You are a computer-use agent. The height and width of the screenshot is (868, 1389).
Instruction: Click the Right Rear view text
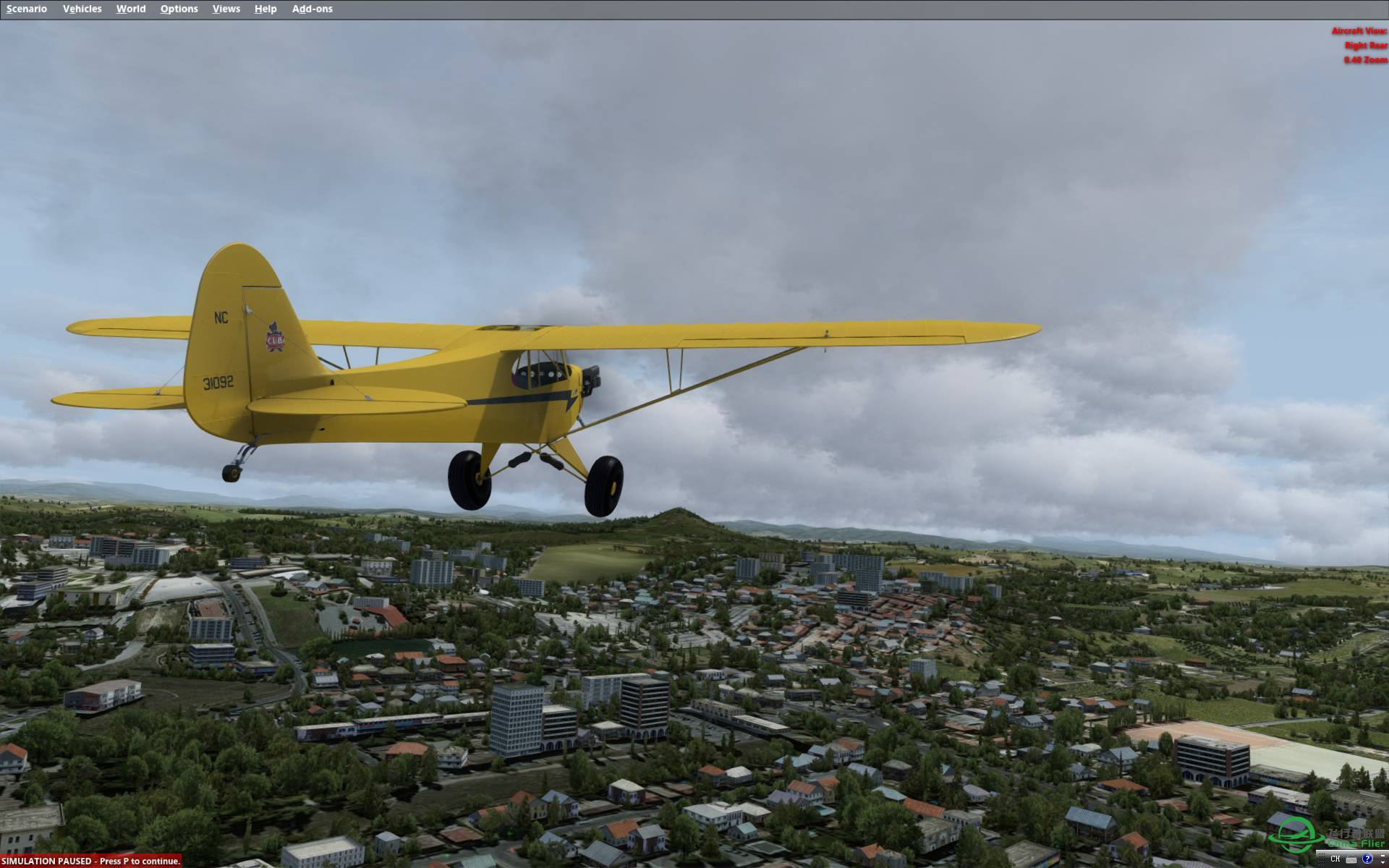[x=1365, y=46]
